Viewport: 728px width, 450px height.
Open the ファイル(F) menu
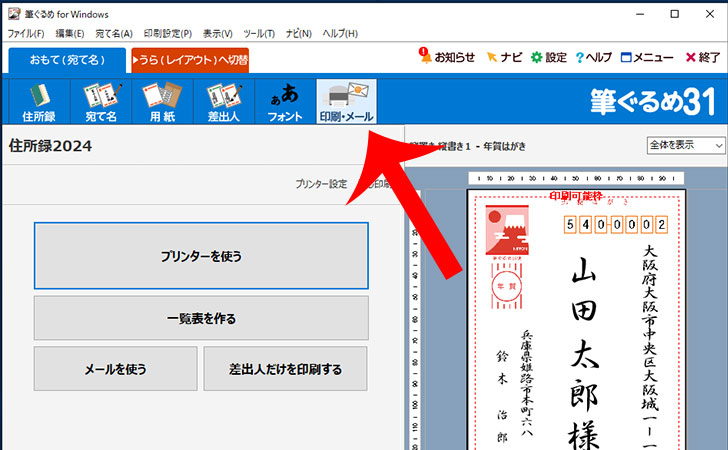point(26,33)
